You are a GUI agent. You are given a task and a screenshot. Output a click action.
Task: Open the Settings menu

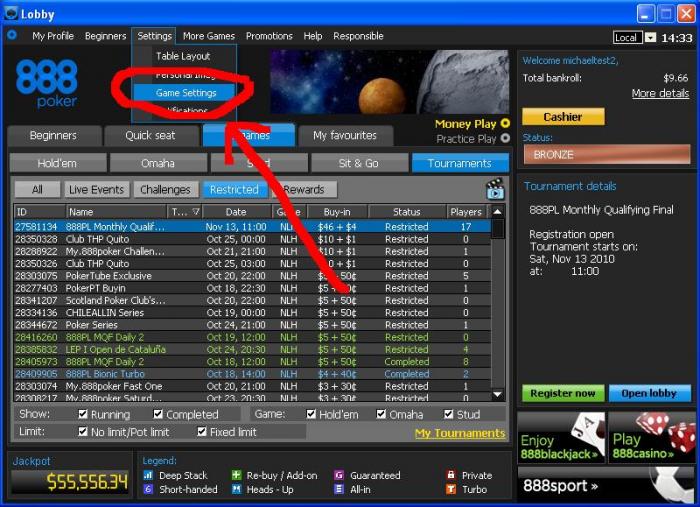tap(154, 36)
